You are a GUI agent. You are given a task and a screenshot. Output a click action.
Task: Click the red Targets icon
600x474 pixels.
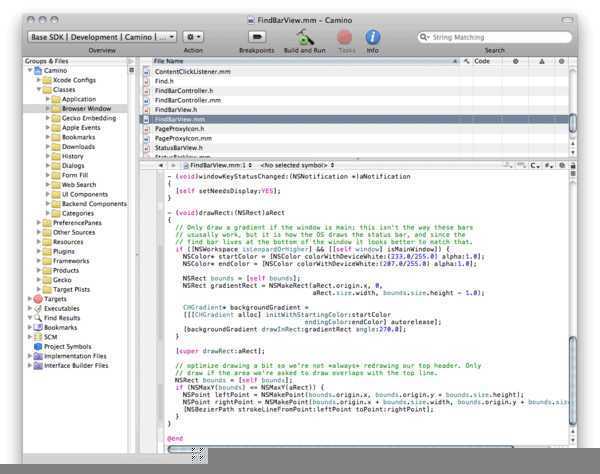[38, 299]
